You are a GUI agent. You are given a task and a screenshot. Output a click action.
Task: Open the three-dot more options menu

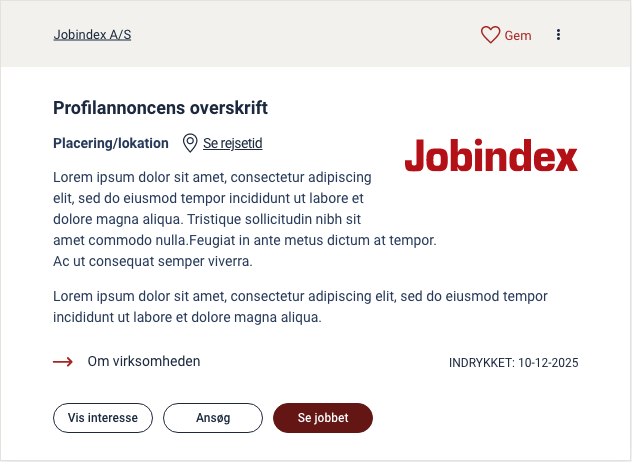point(558,35)
